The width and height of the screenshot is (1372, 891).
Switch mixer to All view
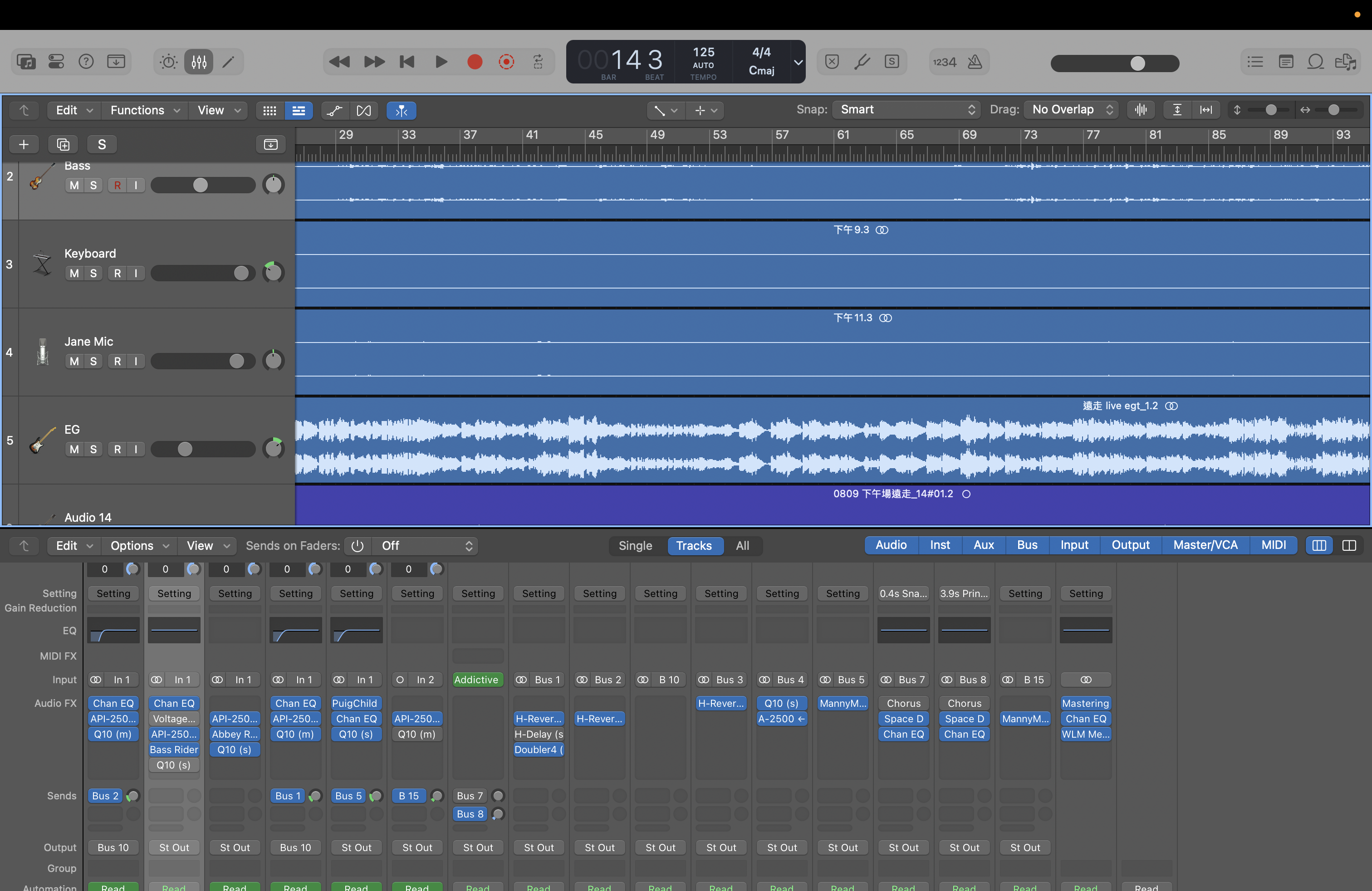point(742,546)
